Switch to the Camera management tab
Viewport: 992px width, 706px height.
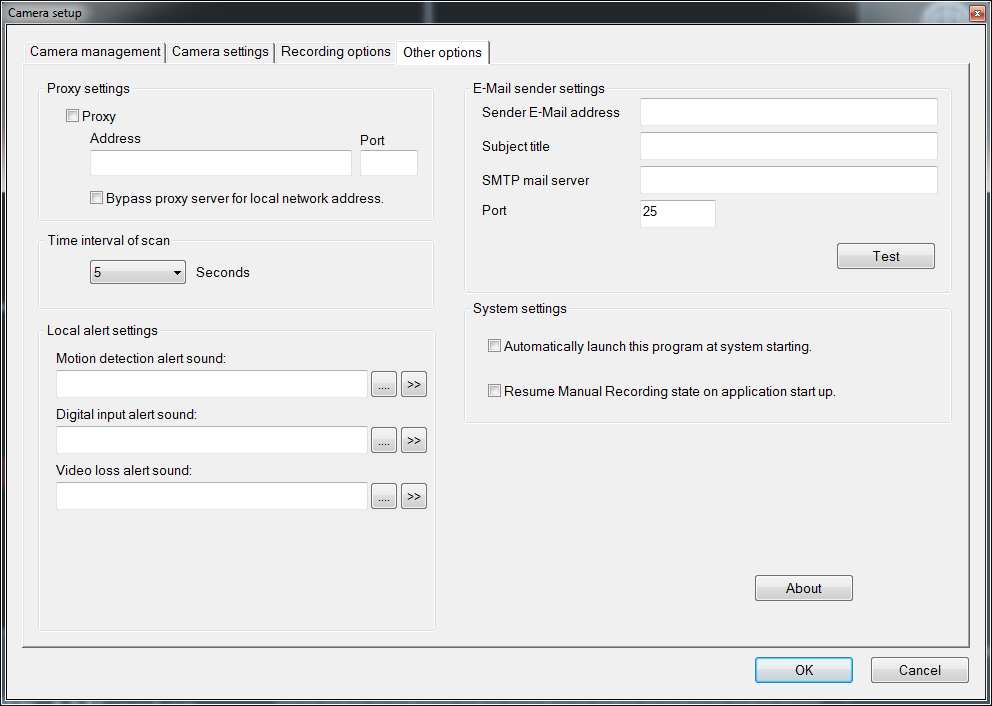pyautogui.click(x=95, y=51)
